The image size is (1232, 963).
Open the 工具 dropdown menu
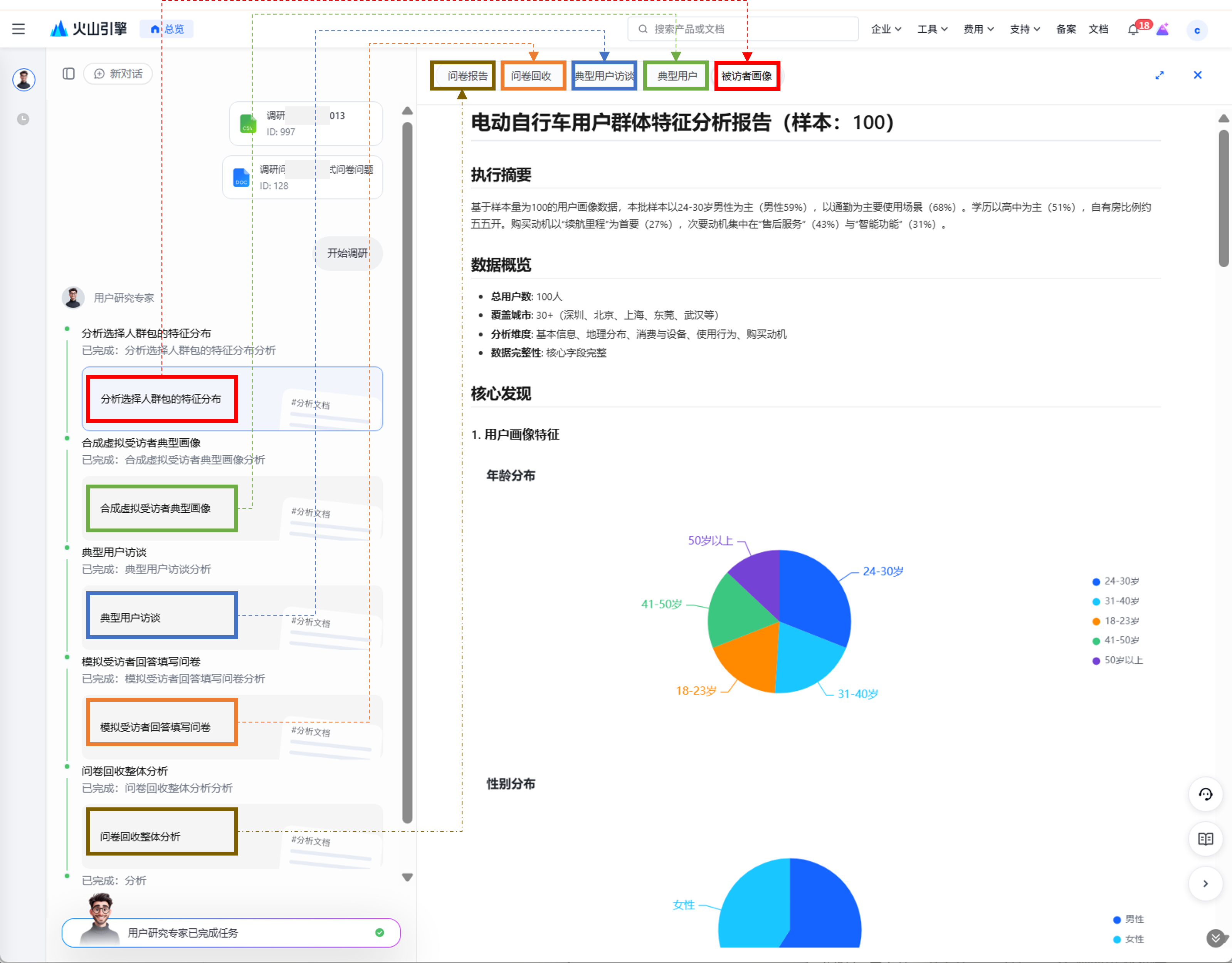(x=932, y=29)
